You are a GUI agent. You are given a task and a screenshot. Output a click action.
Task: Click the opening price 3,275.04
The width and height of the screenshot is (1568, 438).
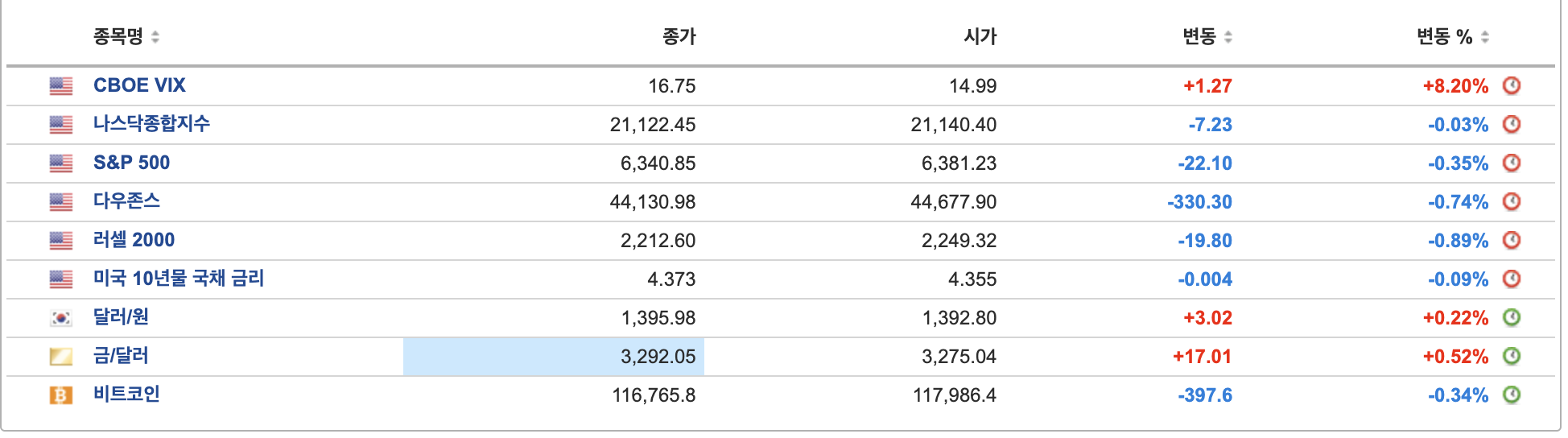click(x=959, y=357)
